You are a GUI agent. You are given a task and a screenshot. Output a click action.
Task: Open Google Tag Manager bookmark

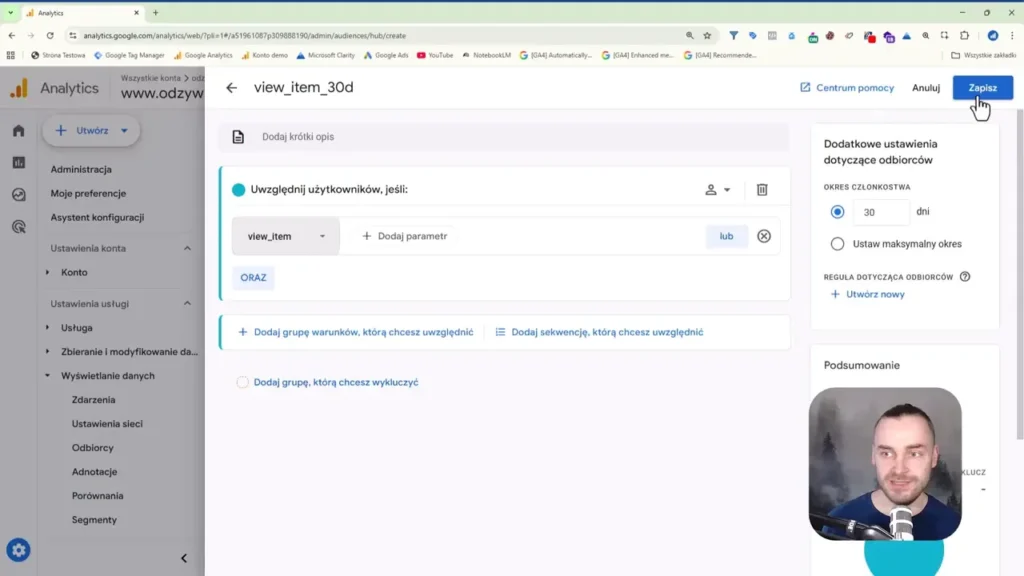129,56
